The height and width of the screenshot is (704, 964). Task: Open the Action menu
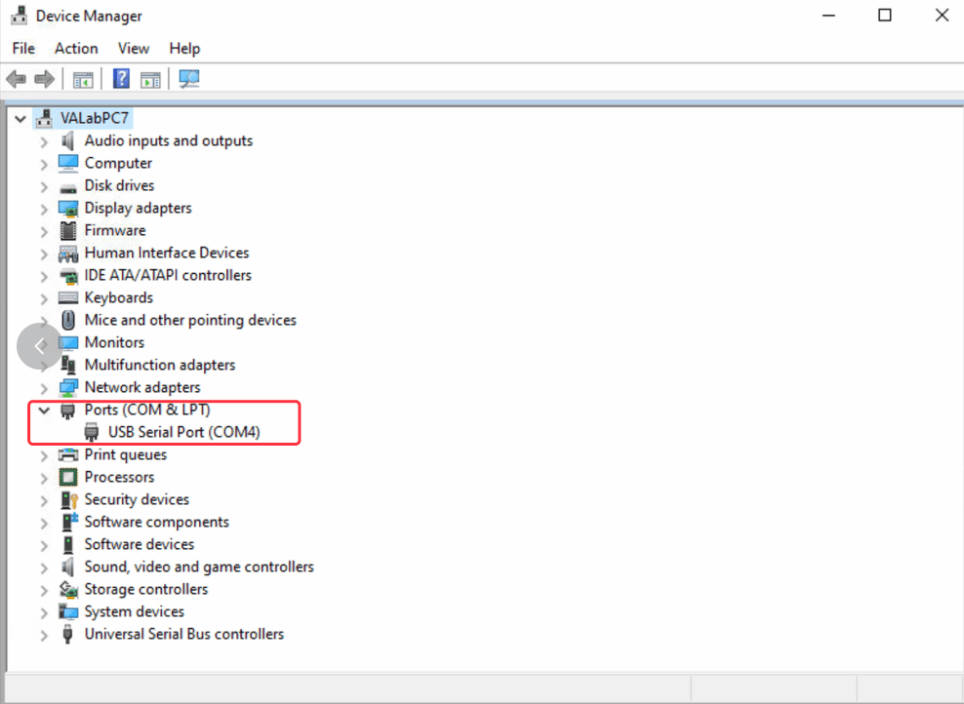point(76,48)
